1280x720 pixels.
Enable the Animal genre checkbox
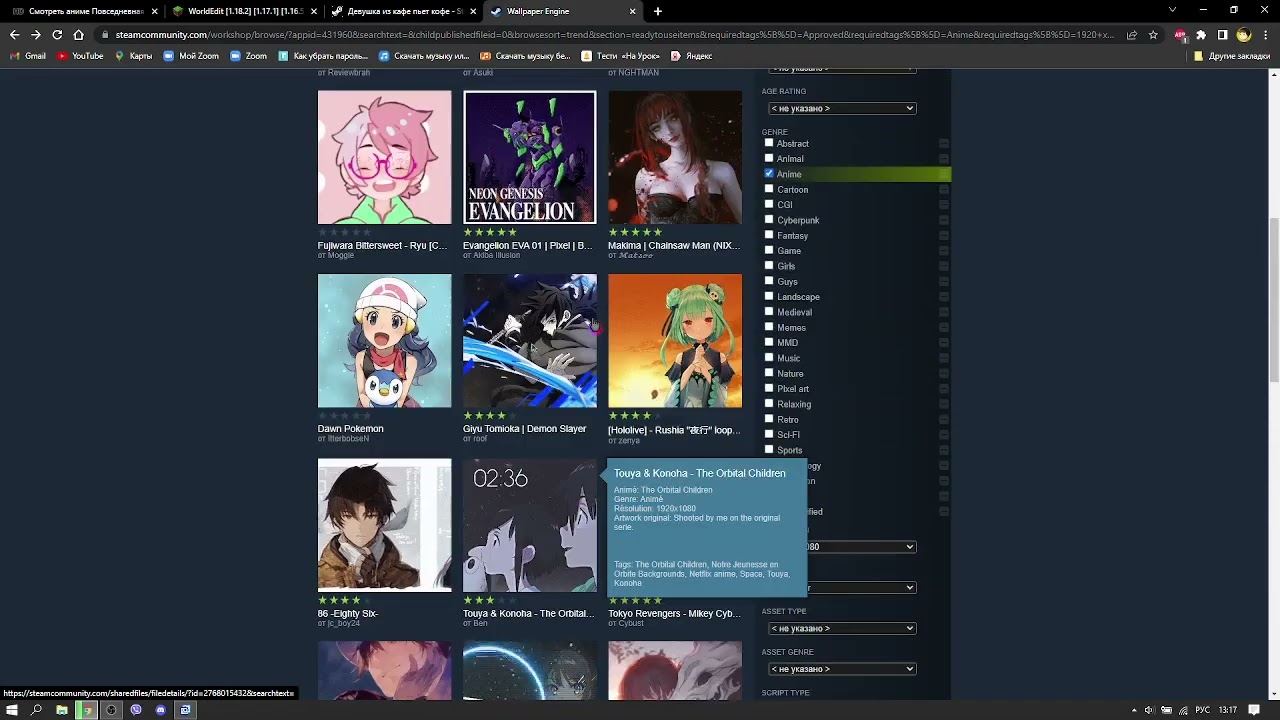769,158
